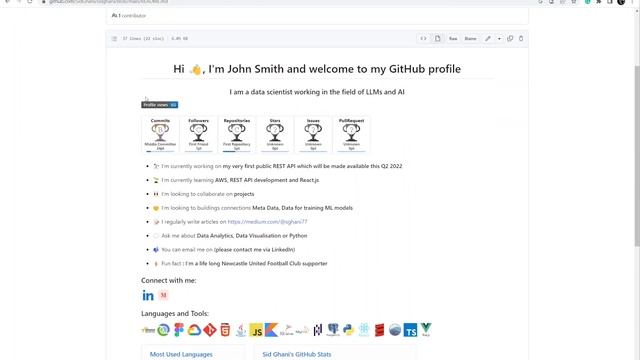Viewport: 640px width, 360px height.
Task: Open the Issues trophy card
Action: (x=313, y=134)
